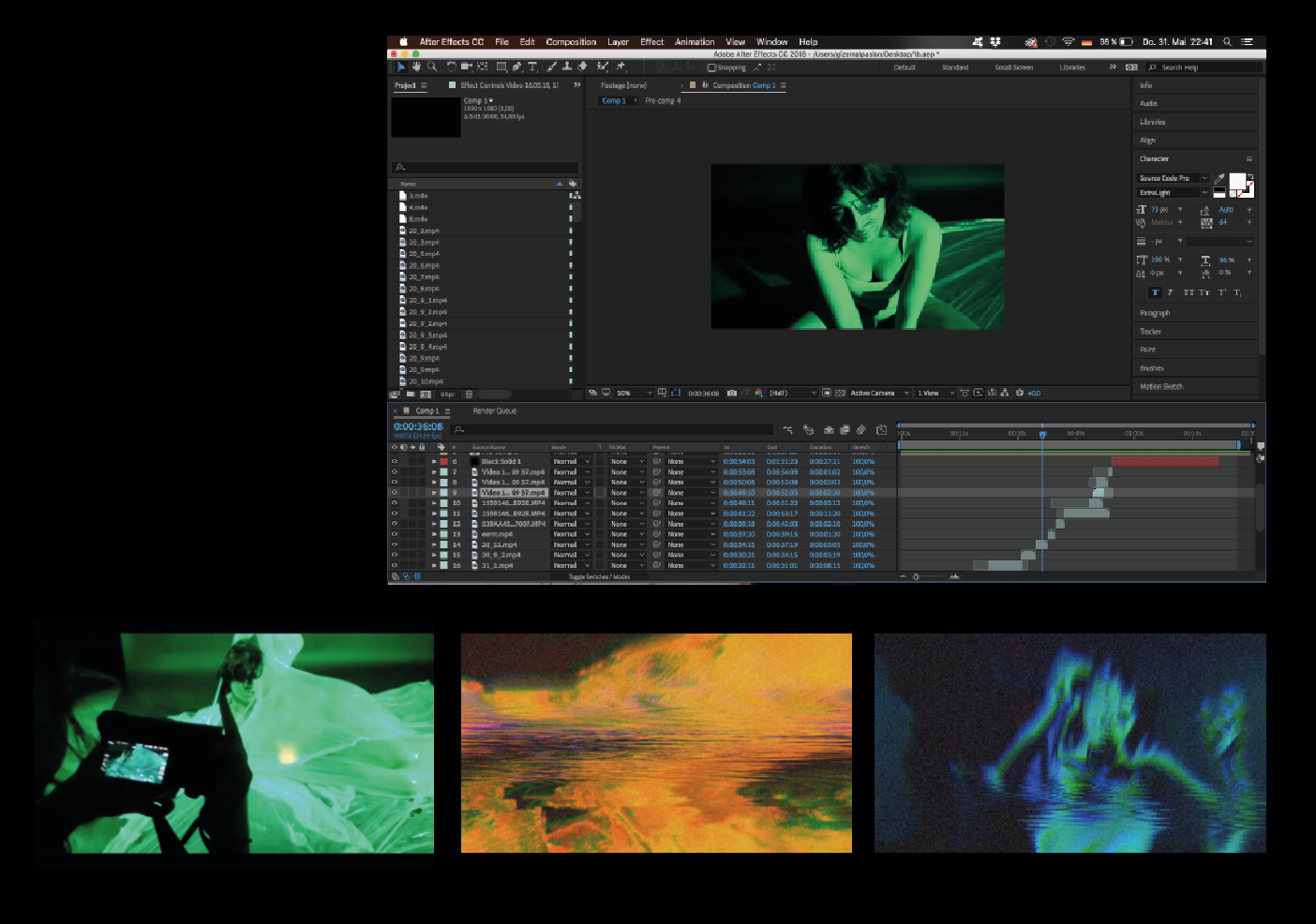Click the new folder icon in Project panel
1316x924 pixels.
pos(411,395)
